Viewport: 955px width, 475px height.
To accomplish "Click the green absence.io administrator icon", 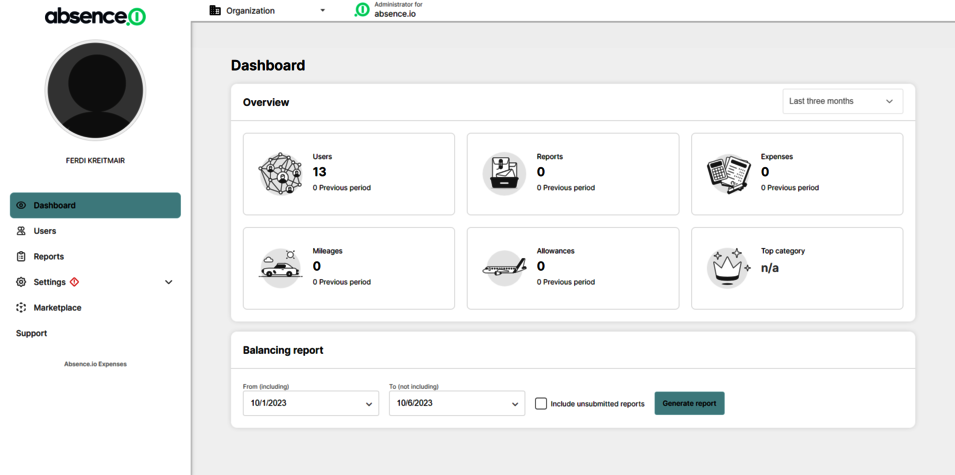I will [x=362, y=10].
